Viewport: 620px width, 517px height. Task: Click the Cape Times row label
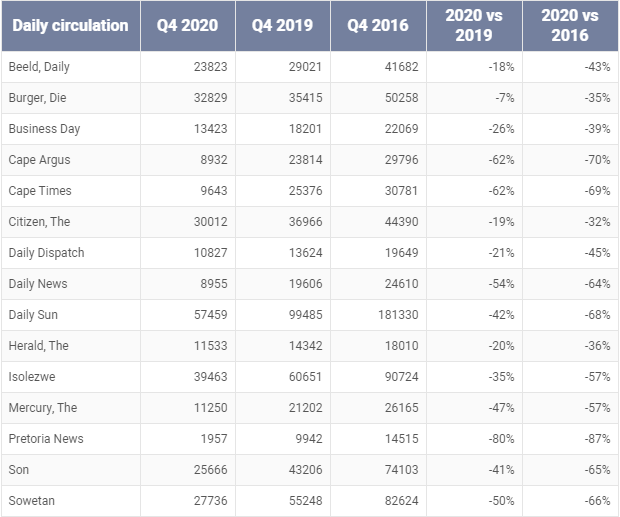[40, 191]
